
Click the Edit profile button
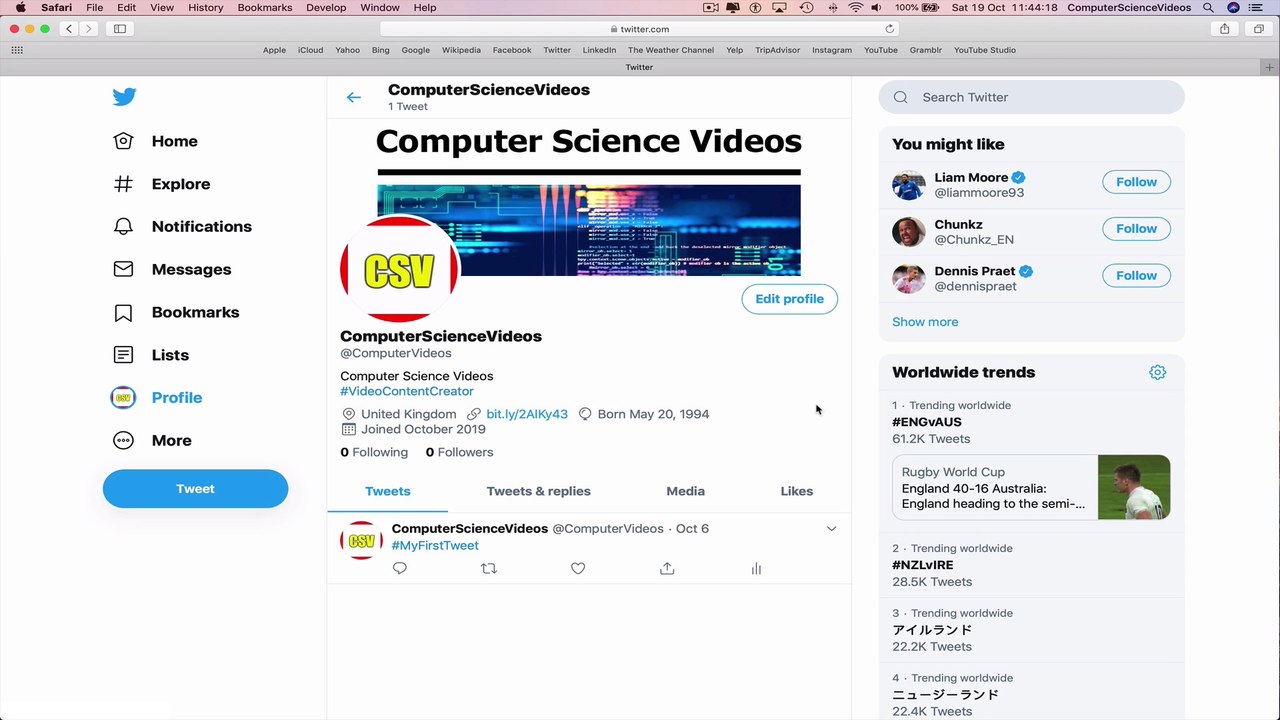[789, 299]
